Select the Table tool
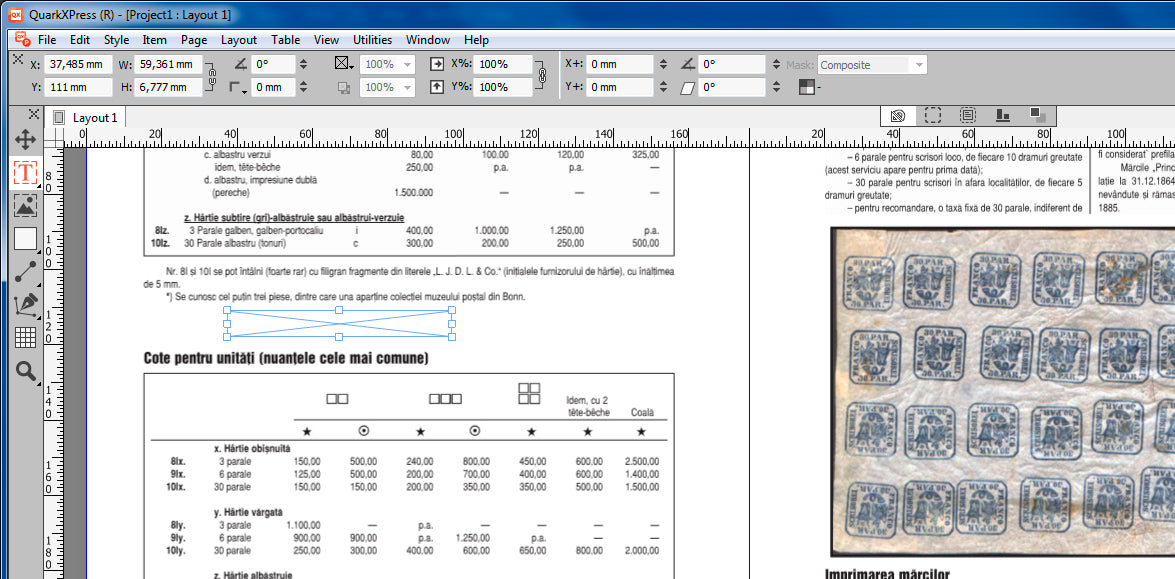The width and height of the screenshot is (1175, 579). 25,337
